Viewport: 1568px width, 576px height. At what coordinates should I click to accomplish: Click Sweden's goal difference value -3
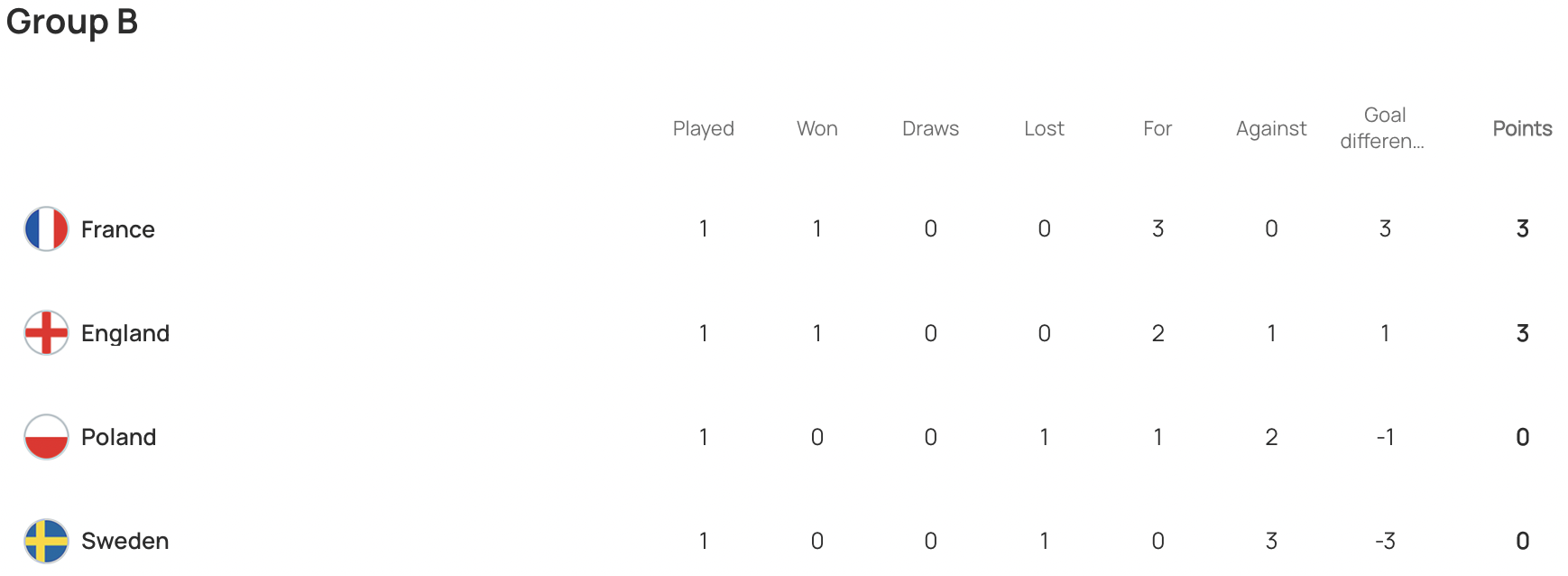[x=1385, y=541]
